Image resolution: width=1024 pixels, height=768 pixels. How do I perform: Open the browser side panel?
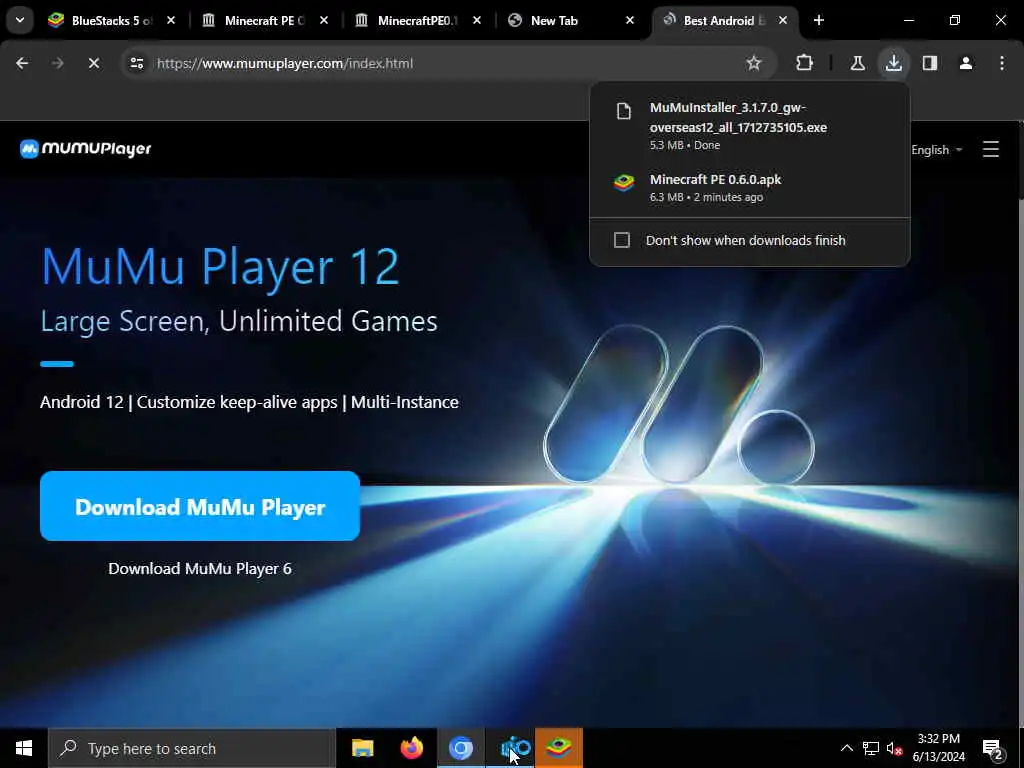pyautogui.click(x=930, y=63)
